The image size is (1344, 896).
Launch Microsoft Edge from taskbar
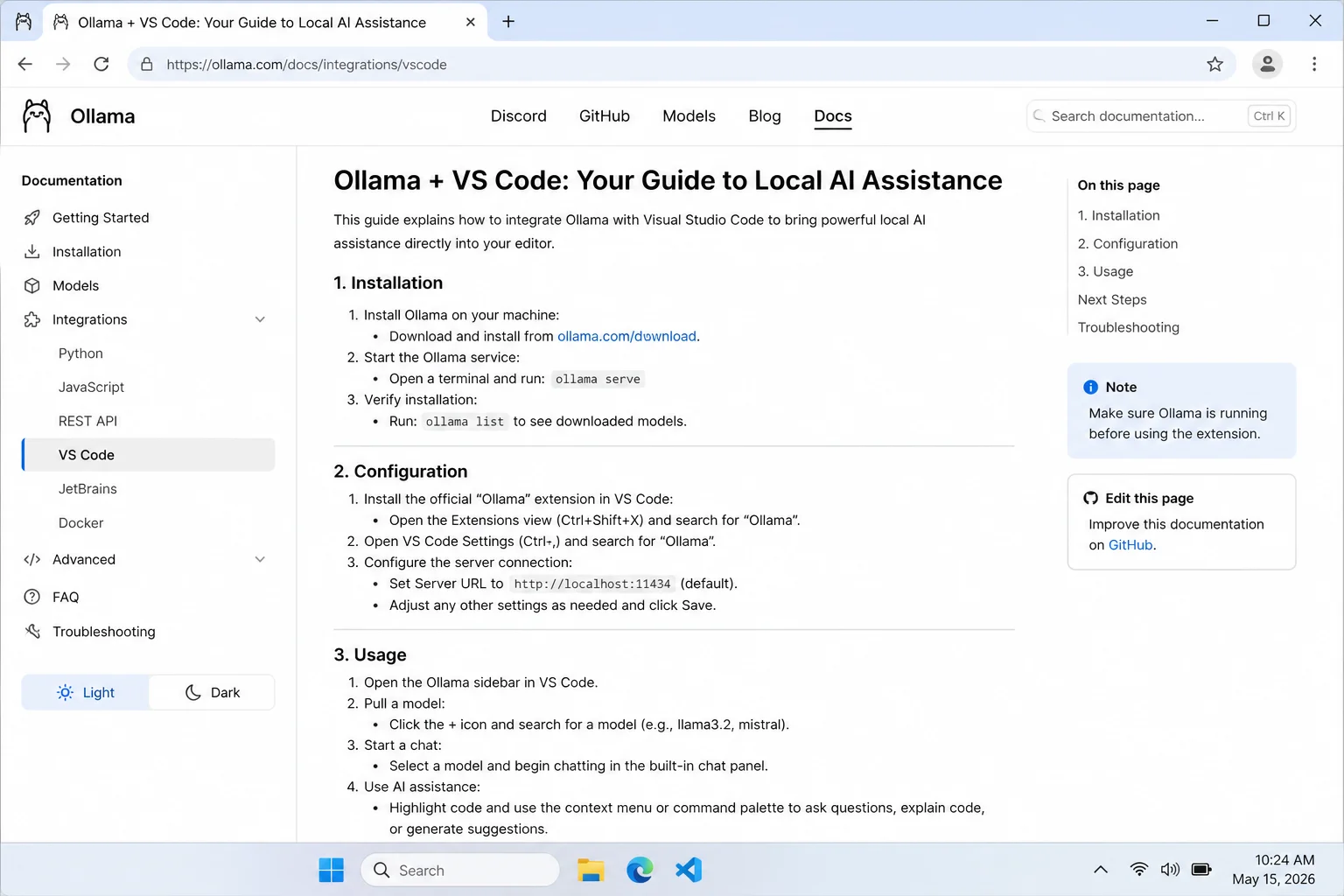(x=640, y=870)
